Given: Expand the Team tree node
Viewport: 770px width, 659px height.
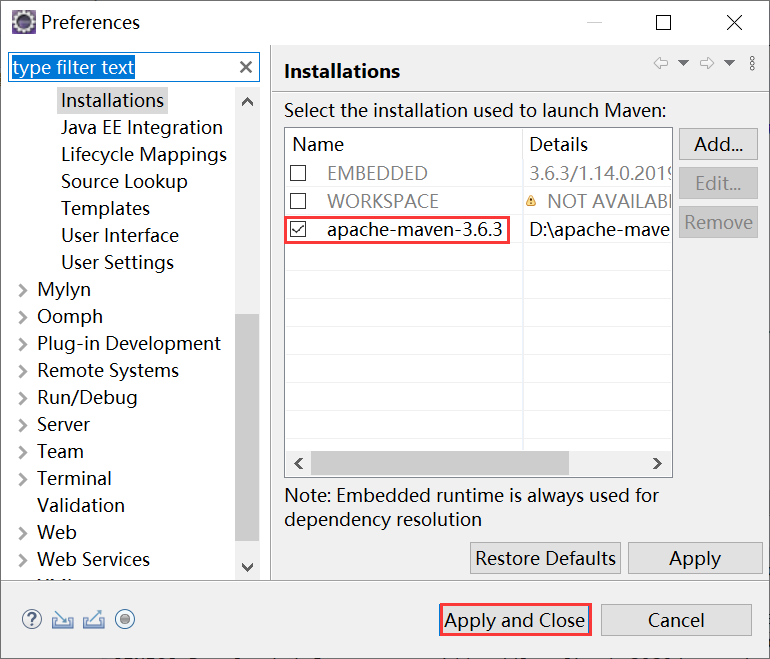Looking at the screenshot, I should pos(22,452).
